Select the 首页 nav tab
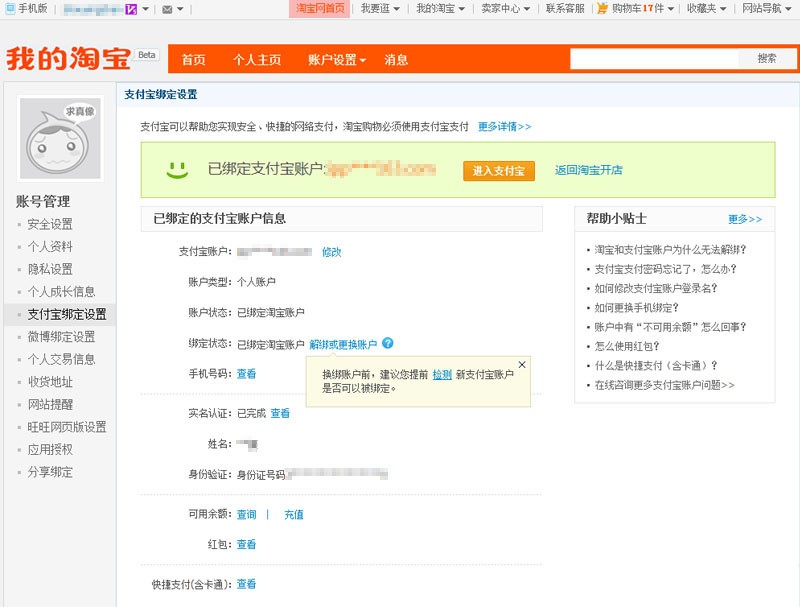This screenshot has width=800, height=607. click(194, 60)
